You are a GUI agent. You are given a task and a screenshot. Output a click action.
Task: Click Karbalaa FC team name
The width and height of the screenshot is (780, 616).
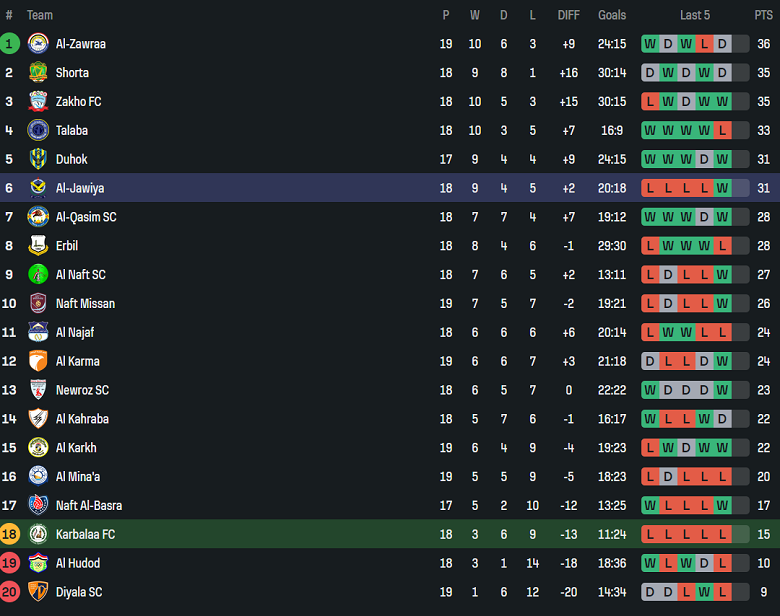coord(86,534)
